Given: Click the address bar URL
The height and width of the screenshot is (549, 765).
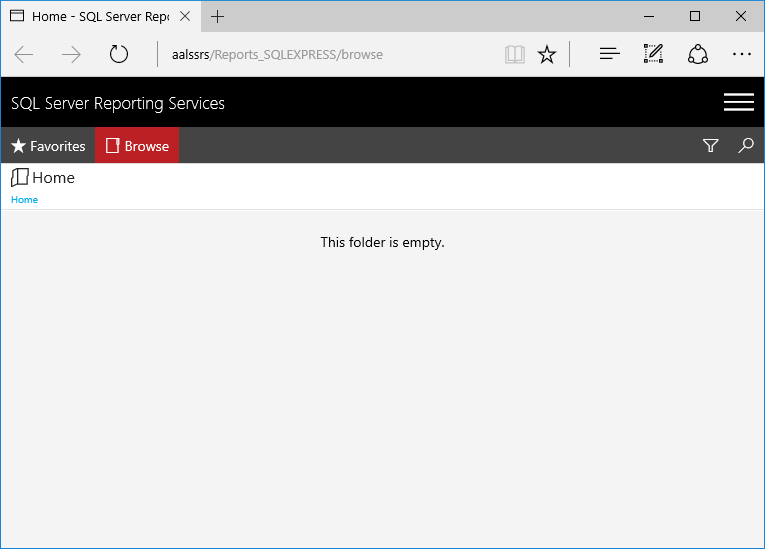Looking at the screenshot, I should [277, 55].
